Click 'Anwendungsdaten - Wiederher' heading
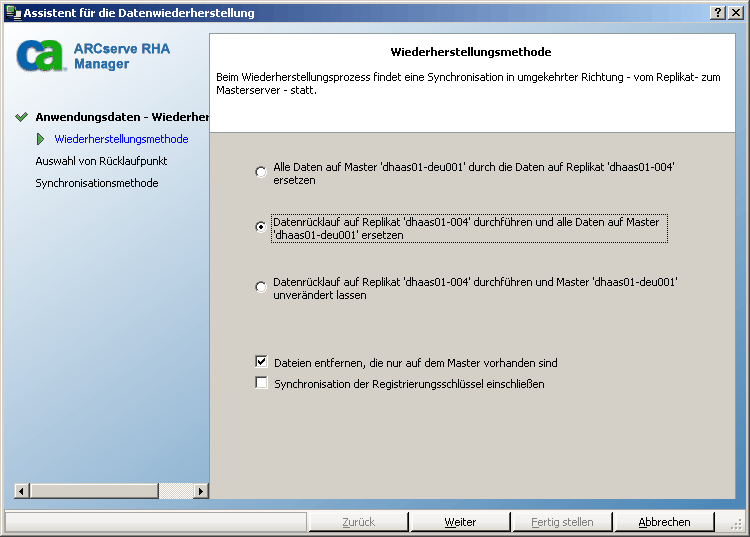 [122, 117]
